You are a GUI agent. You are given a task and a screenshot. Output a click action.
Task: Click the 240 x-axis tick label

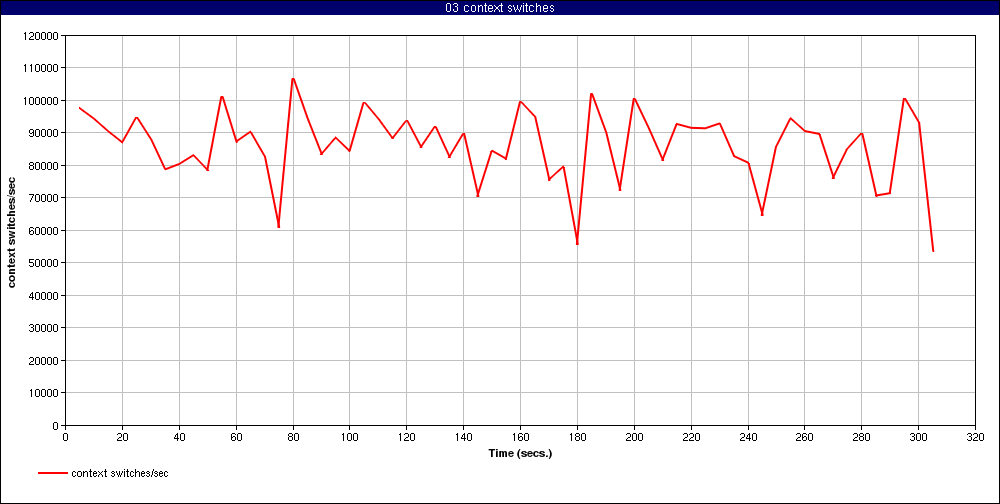(x=747, y=436)
